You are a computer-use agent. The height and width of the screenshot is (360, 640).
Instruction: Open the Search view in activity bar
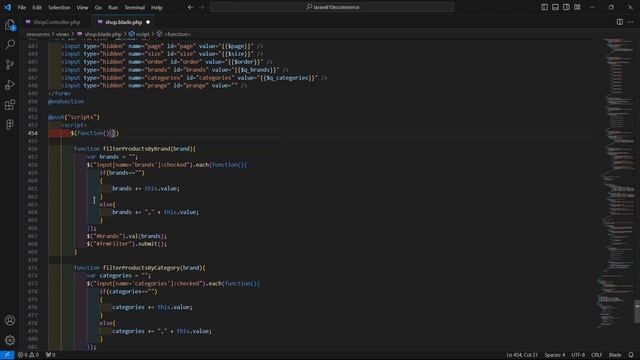click(x=10, y=44)
